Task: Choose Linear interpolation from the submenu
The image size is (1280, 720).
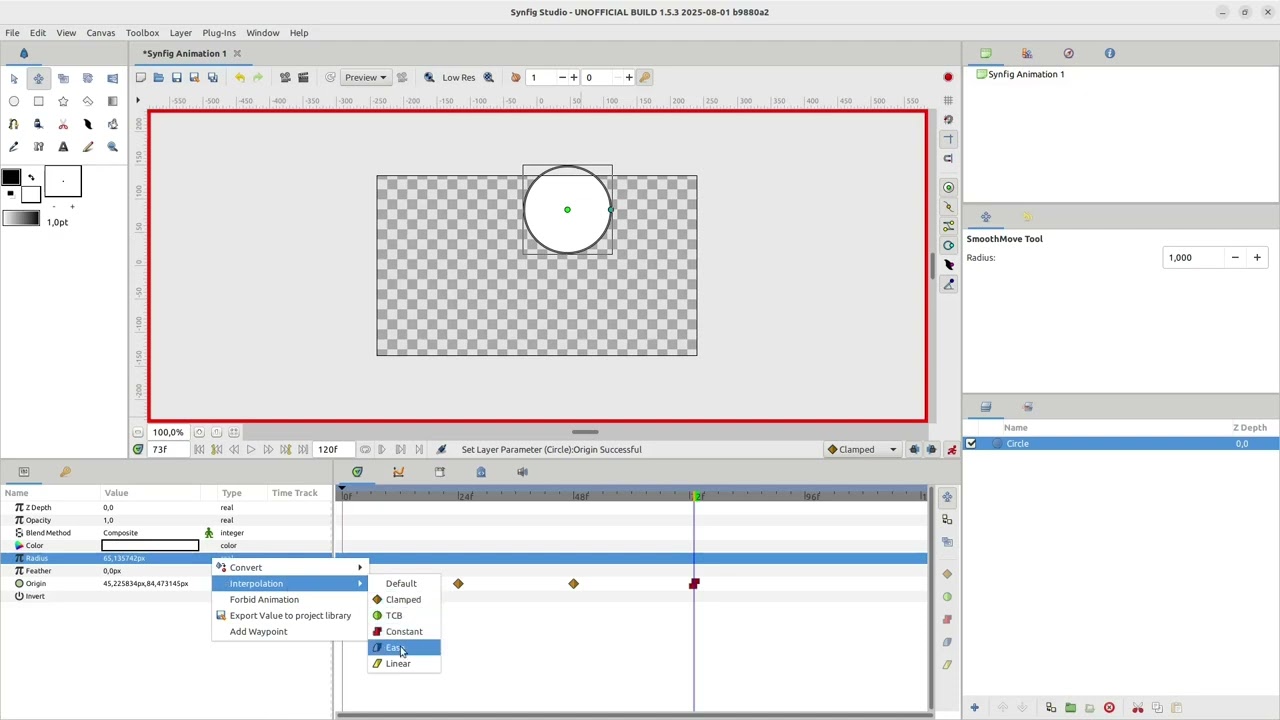Action: pos(398,663)
